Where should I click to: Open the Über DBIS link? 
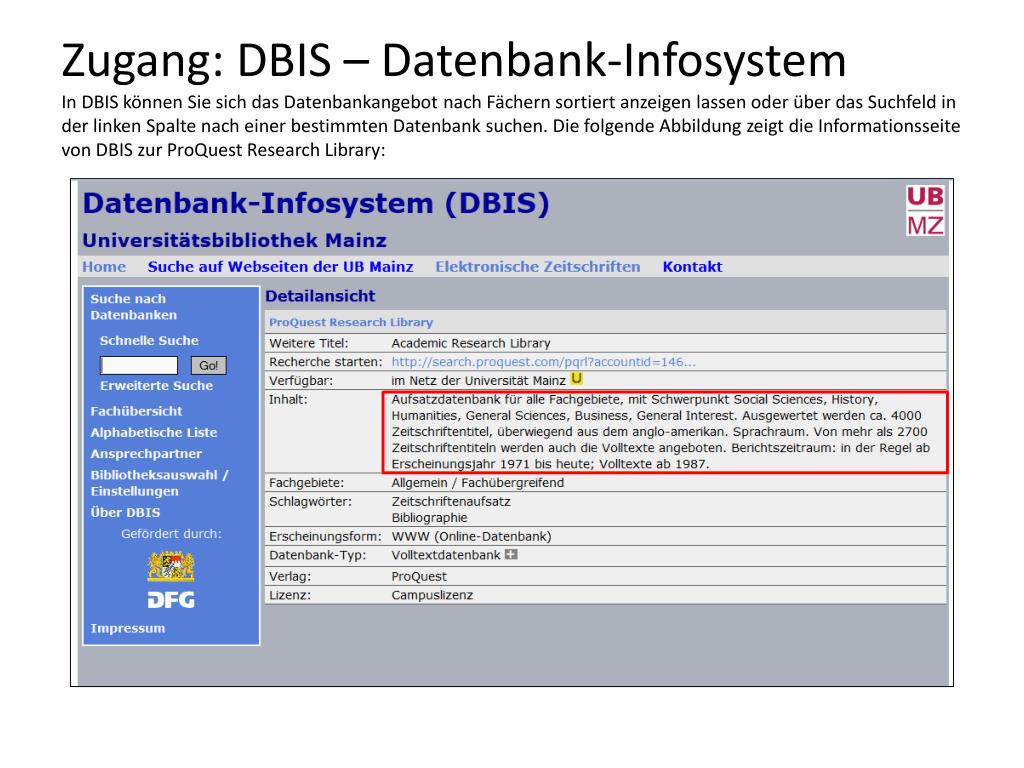point(125,512)
